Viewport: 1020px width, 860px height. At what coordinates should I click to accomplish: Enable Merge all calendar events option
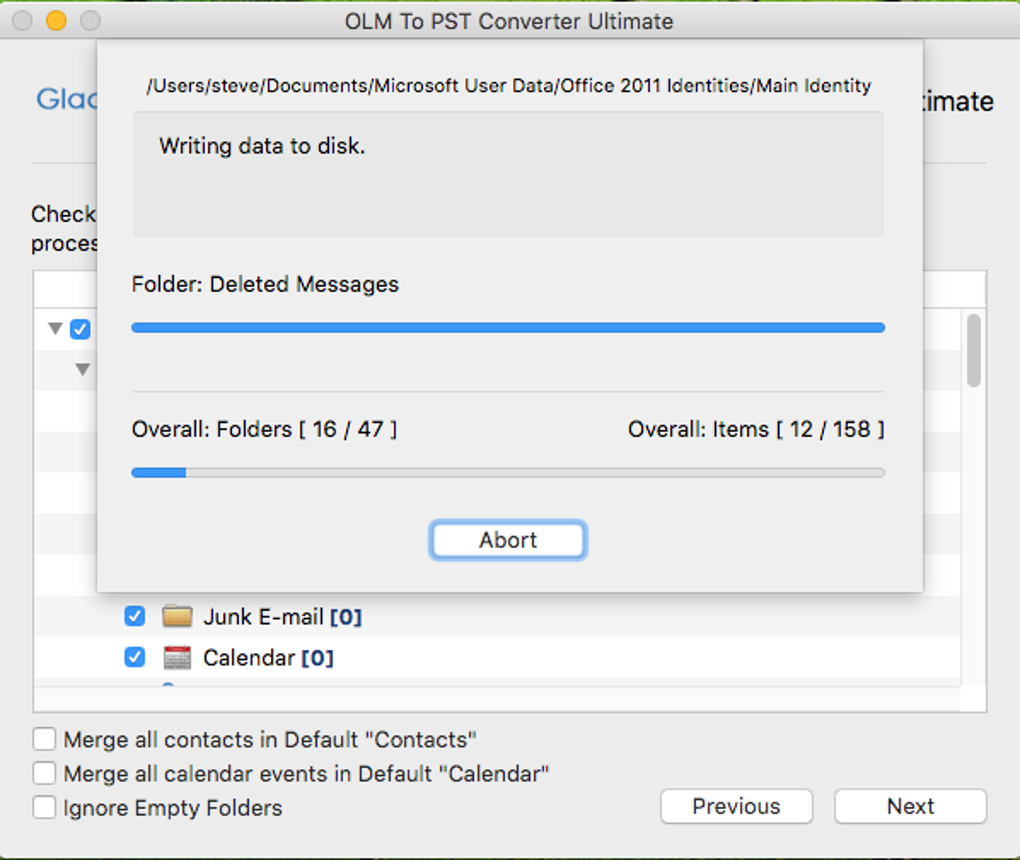tap(44, 773)
